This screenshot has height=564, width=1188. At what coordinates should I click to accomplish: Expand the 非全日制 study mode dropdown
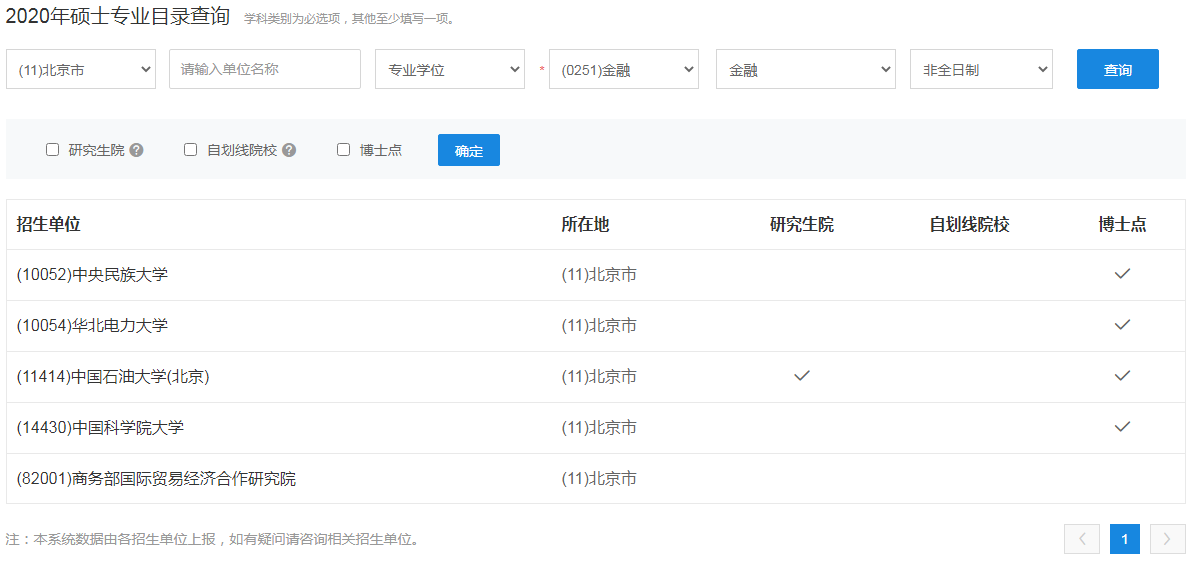coord(980,70)
